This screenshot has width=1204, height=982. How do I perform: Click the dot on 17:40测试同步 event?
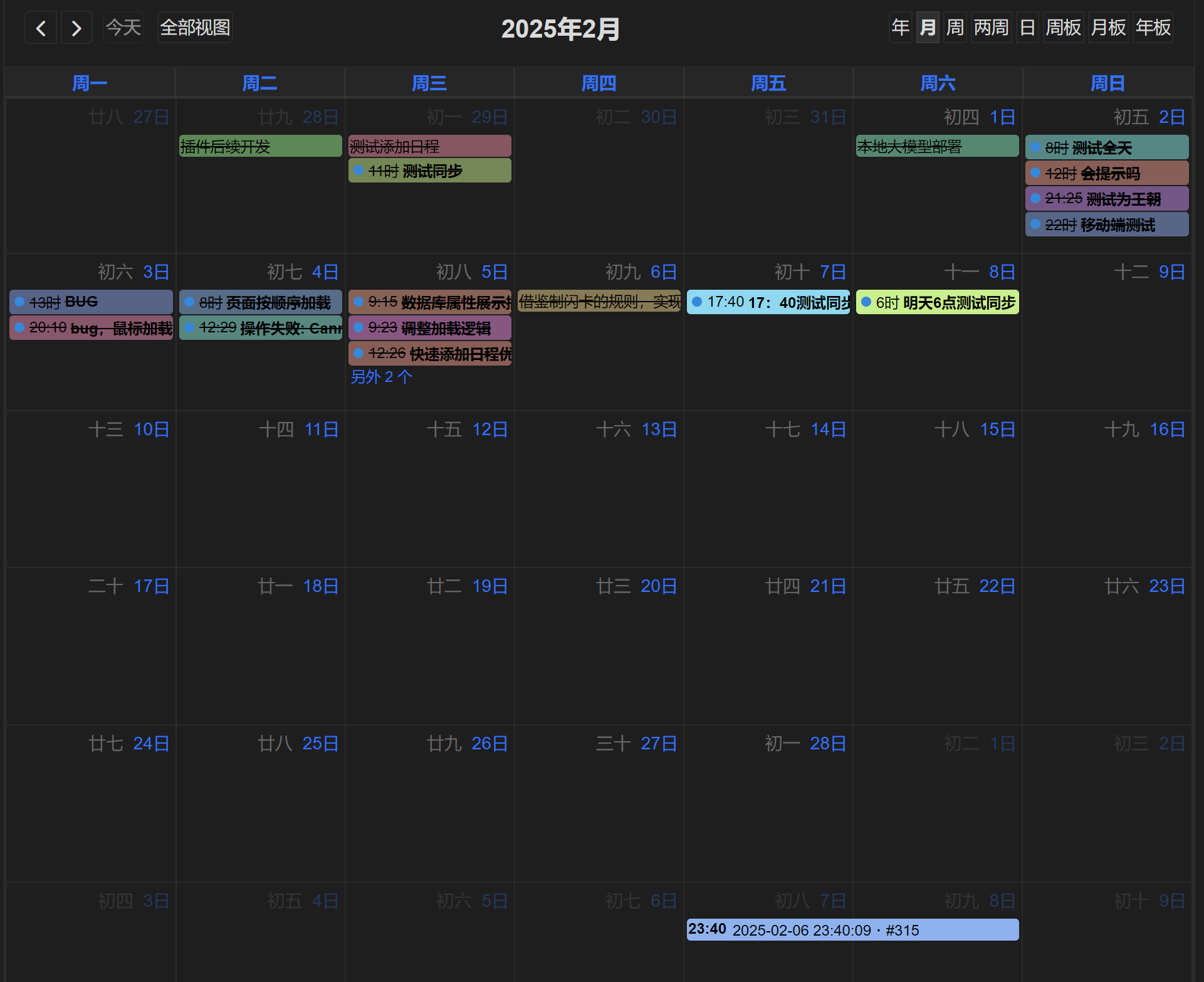(x=697, y=302)
